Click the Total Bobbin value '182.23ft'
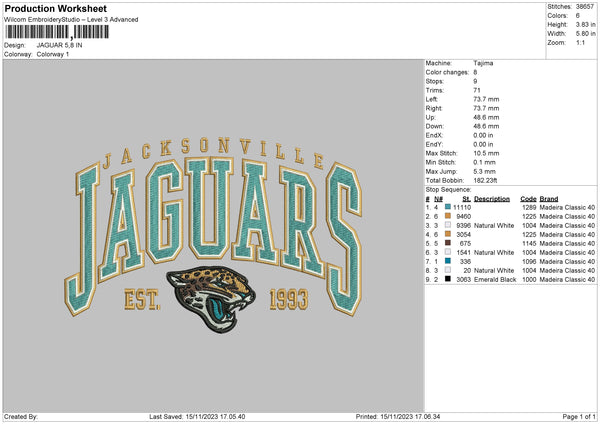Screen dimensions: 600x424 (x=485, y=180)
